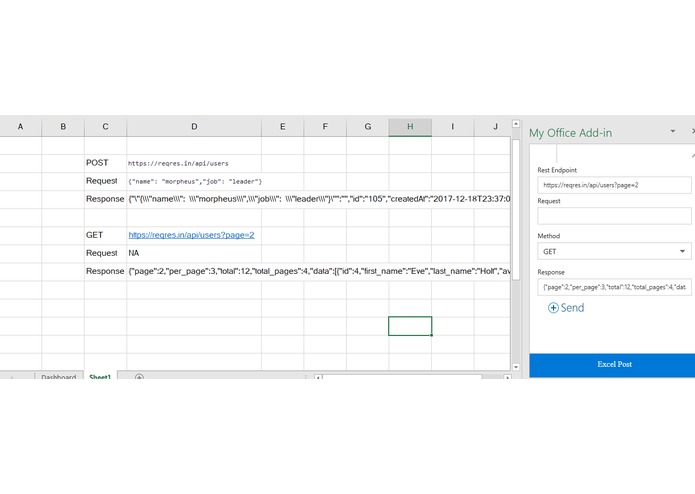Select column F header
Viewport: 695px width, 494px height.
coord(325,127)
